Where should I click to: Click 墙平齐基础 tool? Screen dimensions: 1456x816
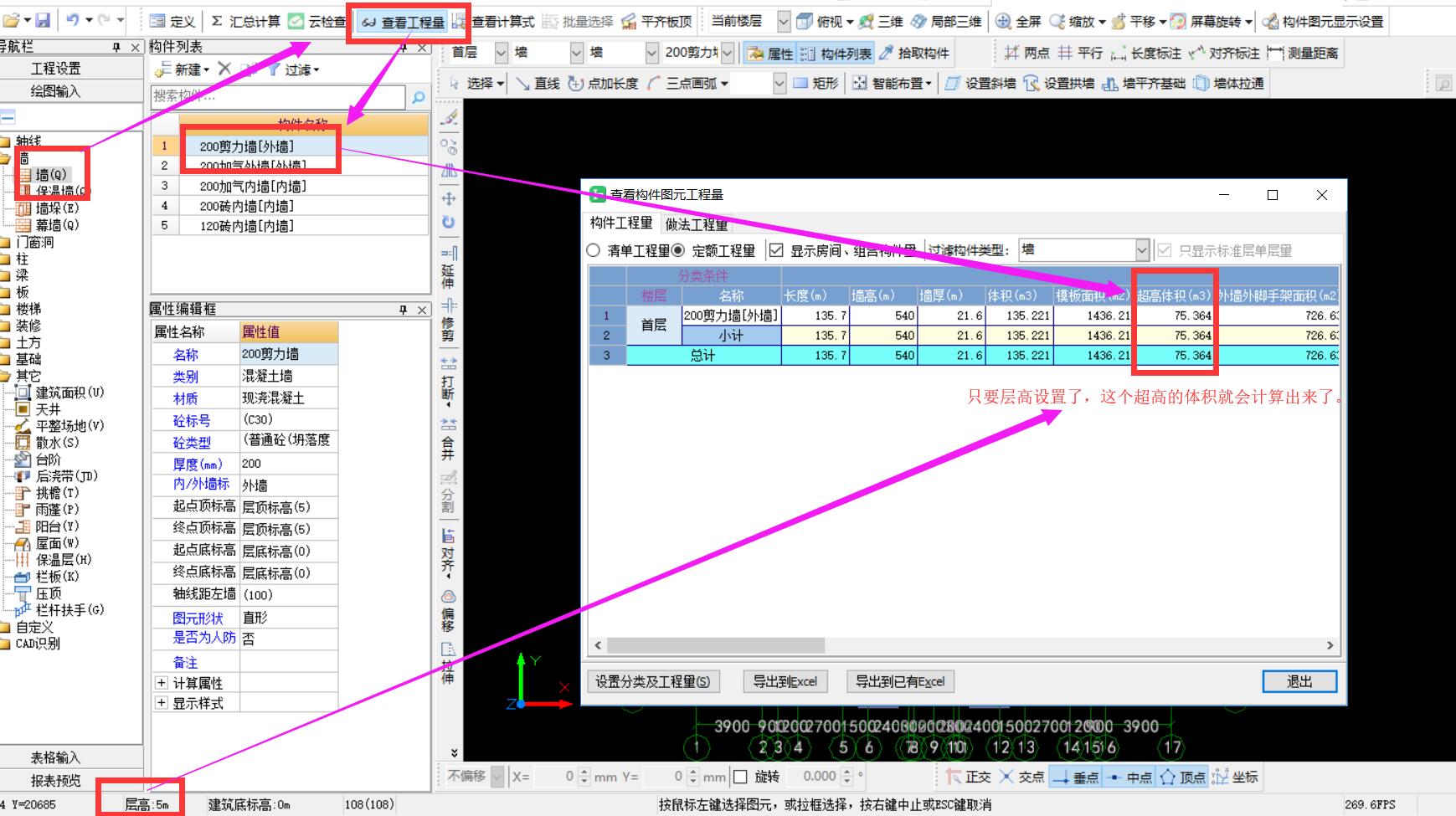click(x=1144, y=83)
